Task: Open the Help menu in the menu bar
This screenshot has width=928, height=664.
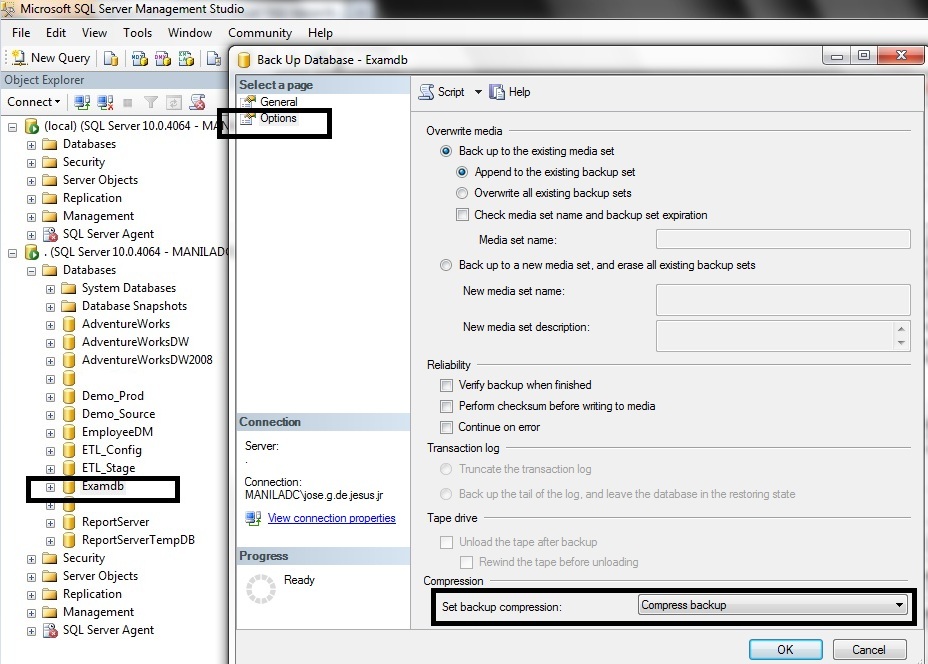Action: click(x=320, y=33)
